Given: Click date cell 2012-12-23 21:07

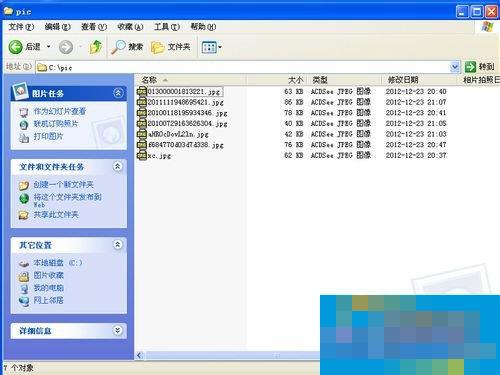Looking at the screenshot, I should pos(416,102).
